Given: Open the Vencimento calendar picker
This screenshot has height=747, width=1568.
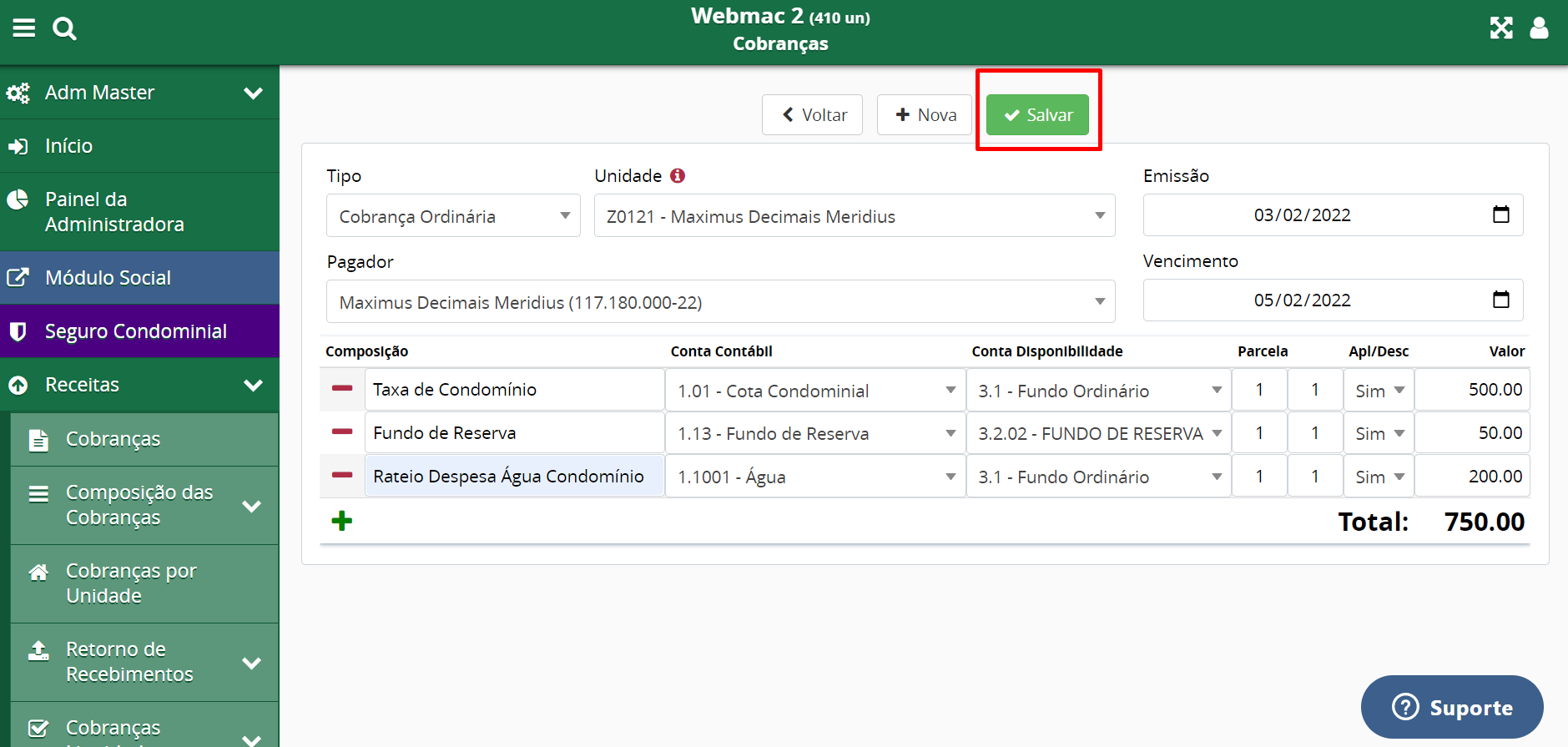Looking at the screenshot, I should point(1500,300).
